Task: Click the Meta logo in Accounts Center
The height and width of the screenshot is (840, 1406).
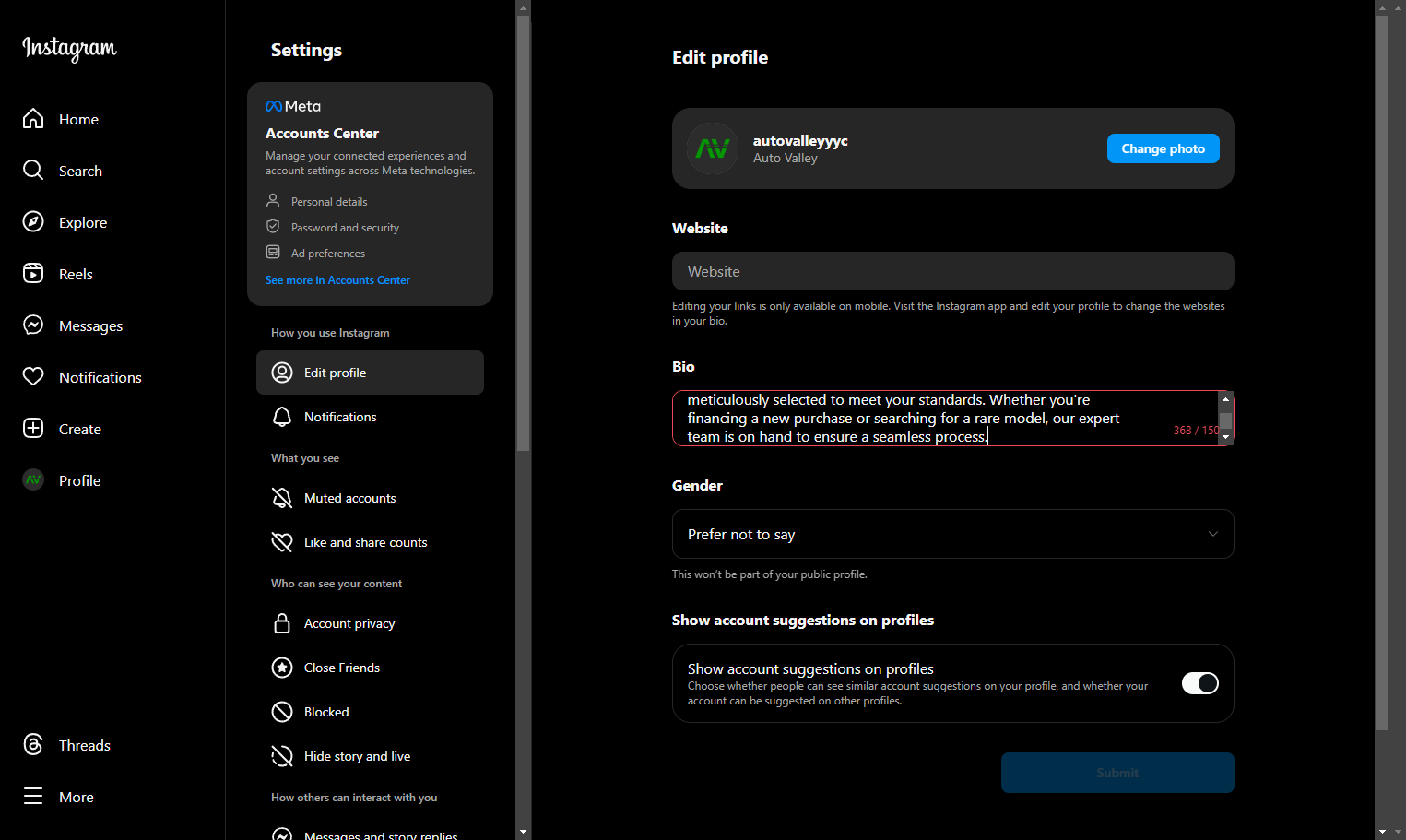Action: point(293,106)
